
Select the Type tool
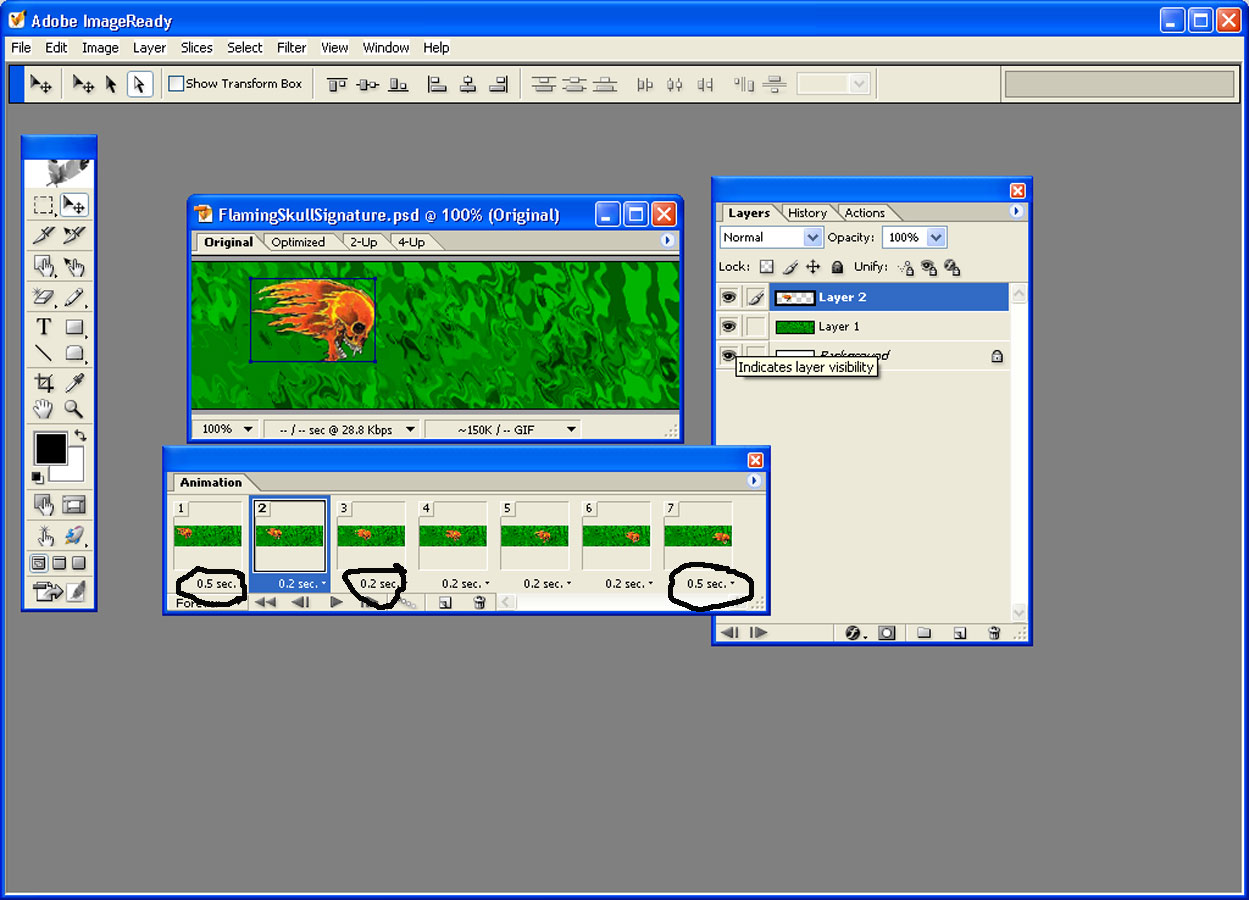44,326
